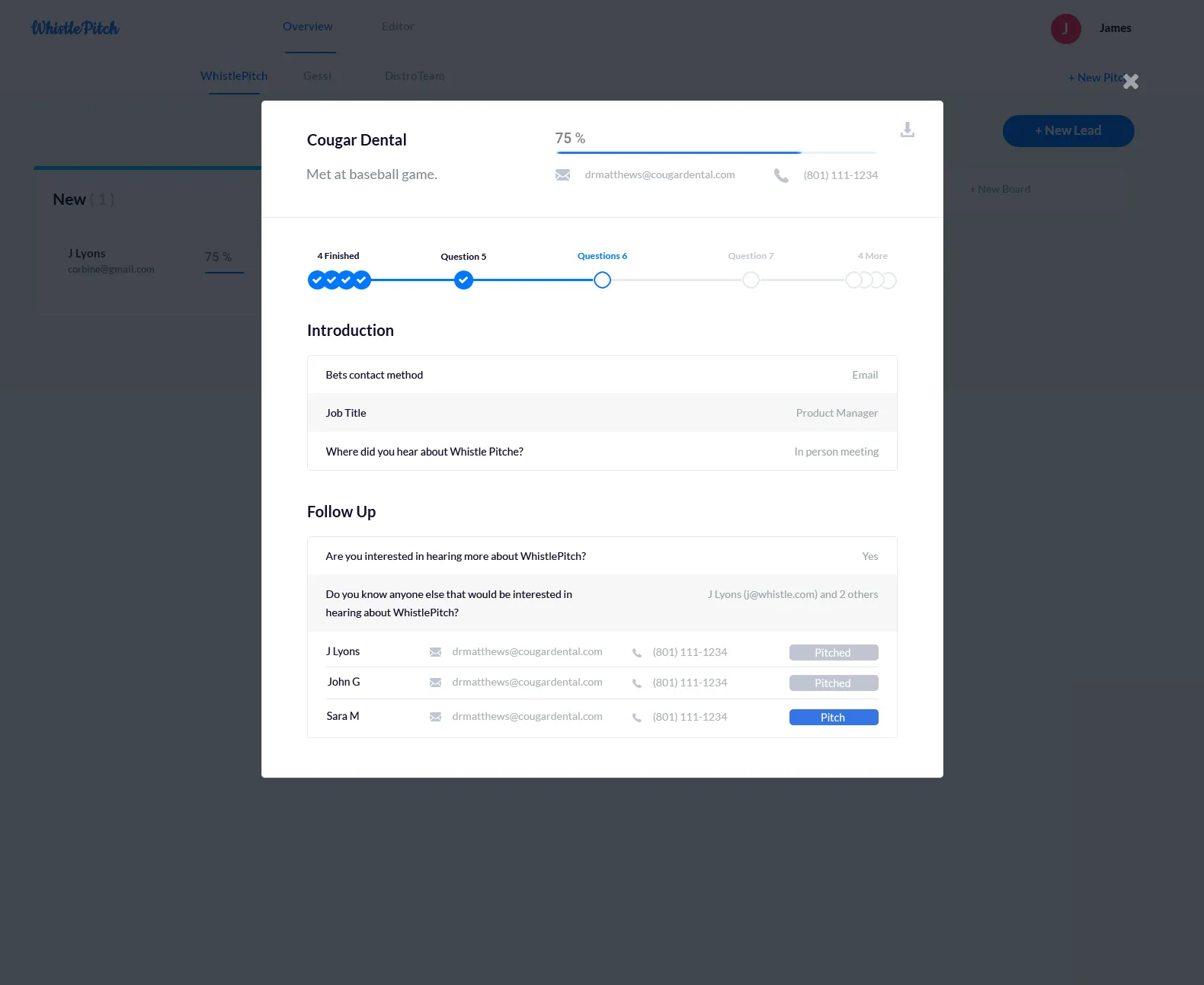Click the New Lead button
The width and height of the screenshot is (1204, 985).
pyautogui.click(x=1068, y=131)
